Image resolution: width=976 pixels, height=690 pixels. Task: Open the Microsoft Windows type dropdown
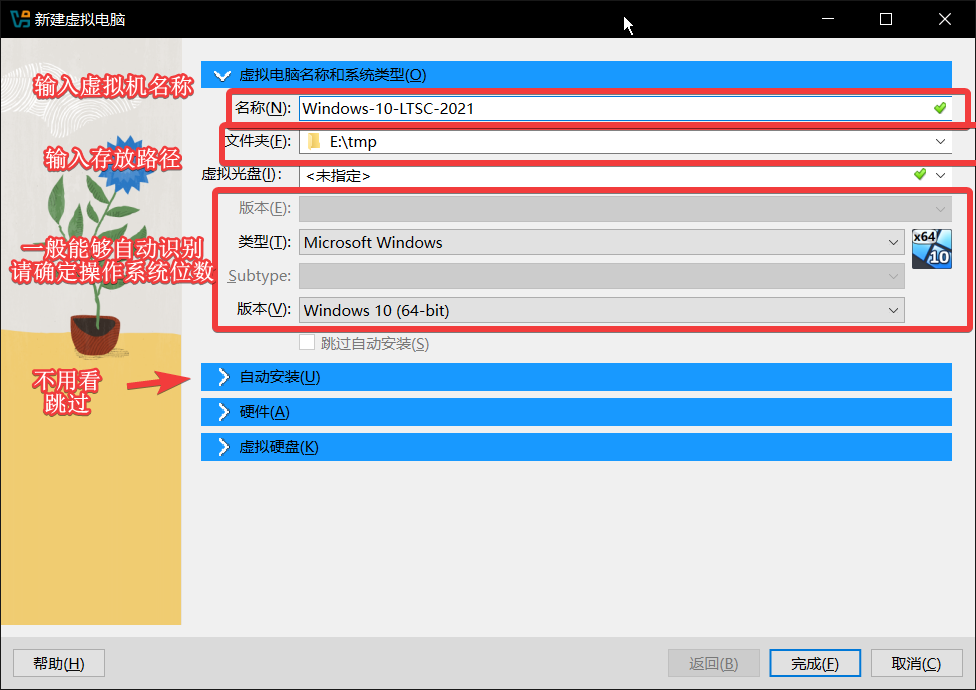(893, 242)
